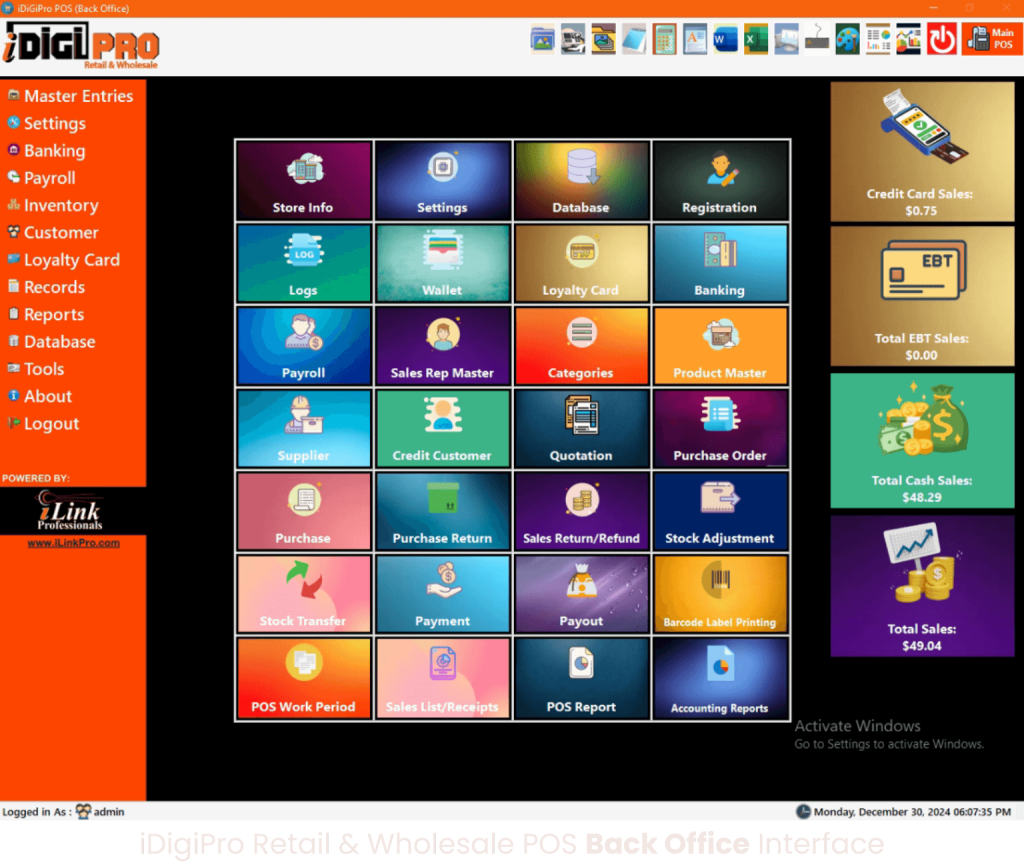This screenshot has width=1024, height=867.
Task: Open the Reports sidebar menu
Action: pos(46,315)
